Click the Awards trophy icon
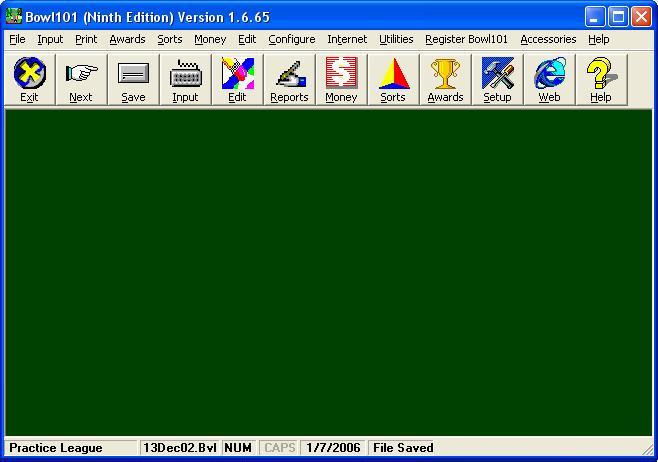The image size is (658, 462). 445,79
